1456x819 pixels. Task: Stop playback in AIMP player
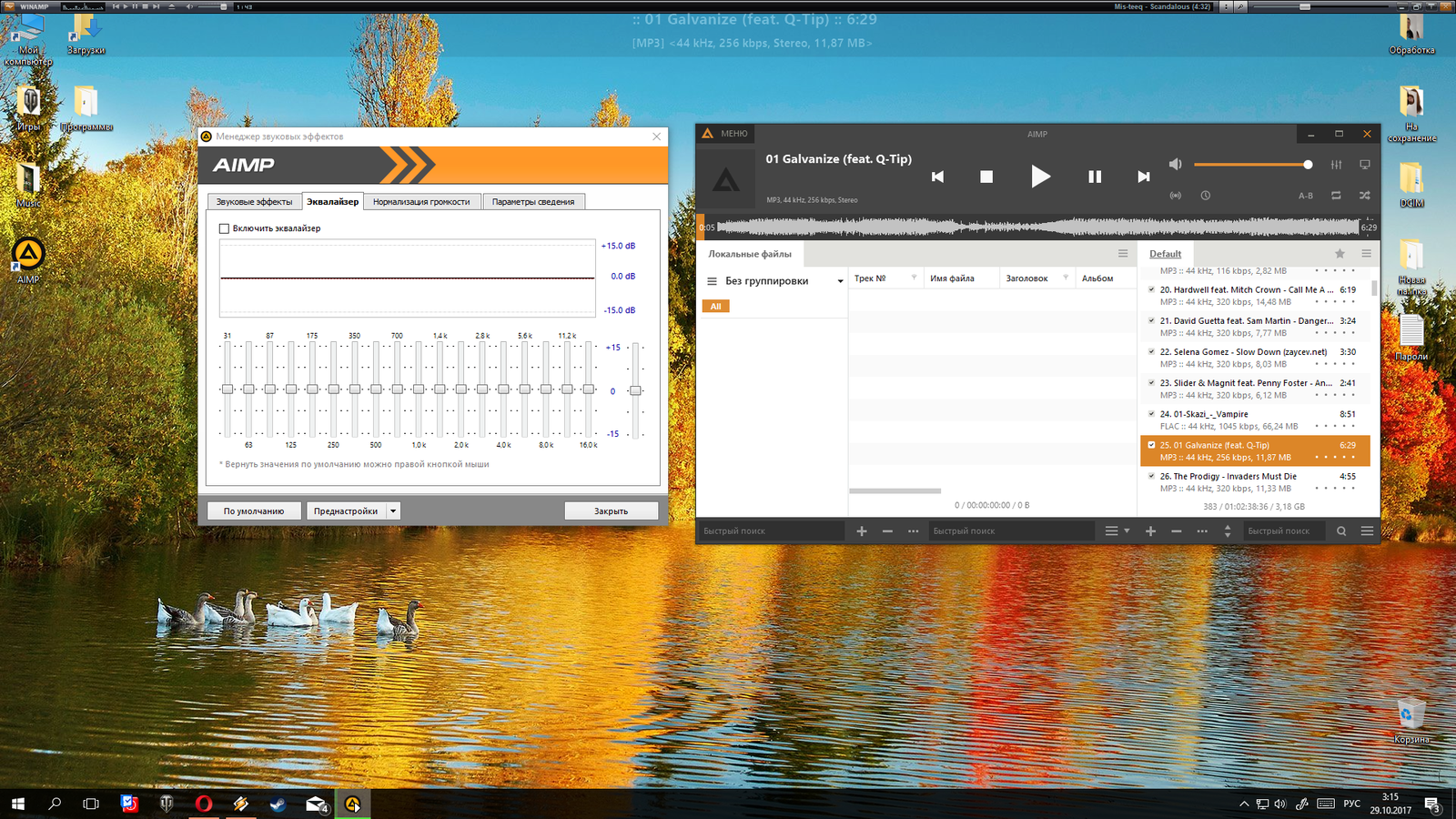(x=986, y=177)
